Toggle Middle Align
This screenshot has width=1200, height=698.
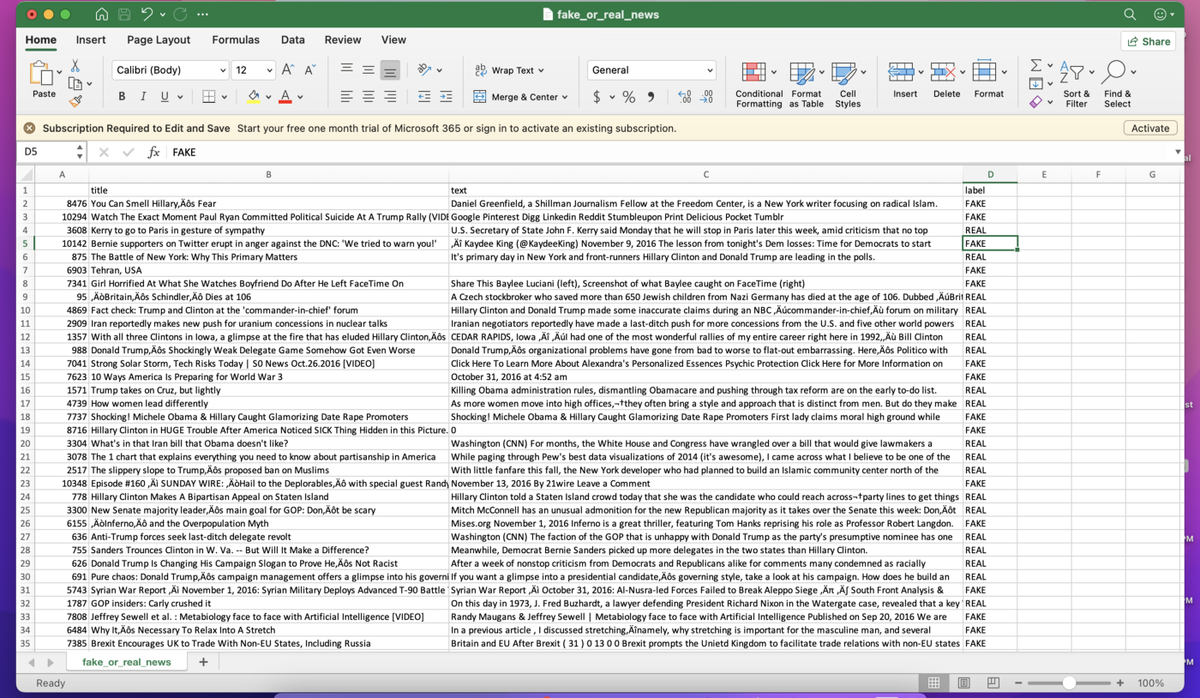point(367,70)
